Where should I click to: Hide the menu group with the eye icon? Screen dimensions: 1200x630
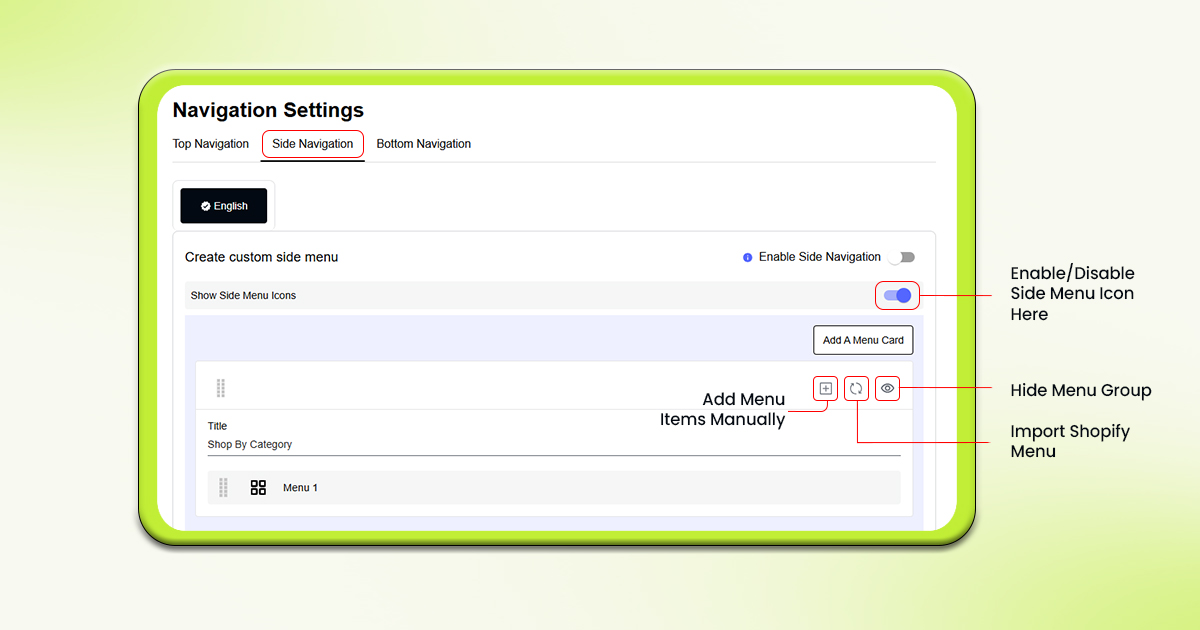[887, 388]
